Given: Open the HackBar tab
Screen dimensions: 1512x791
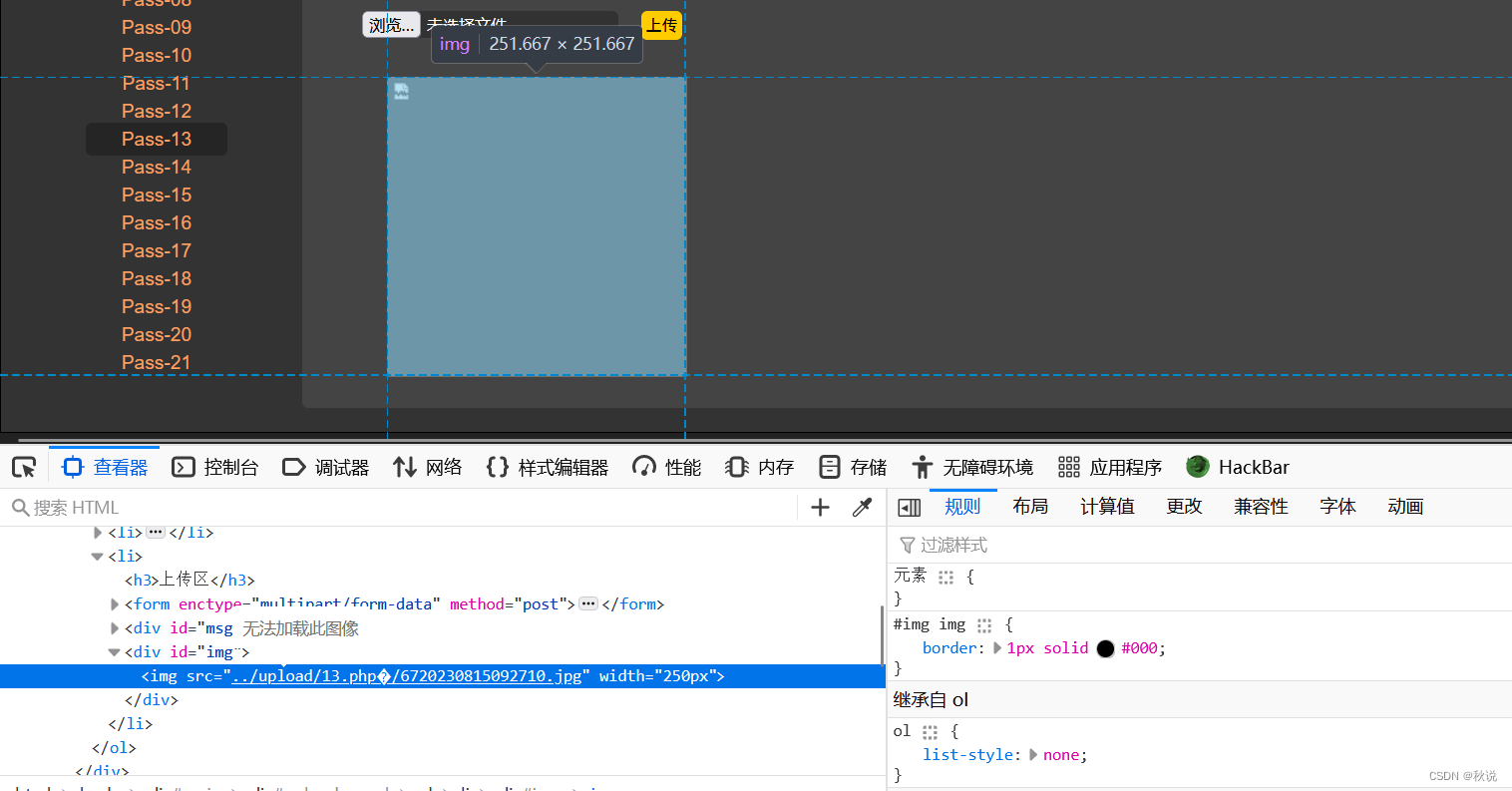Looking at the screenshot, I should coord(1238,467).
